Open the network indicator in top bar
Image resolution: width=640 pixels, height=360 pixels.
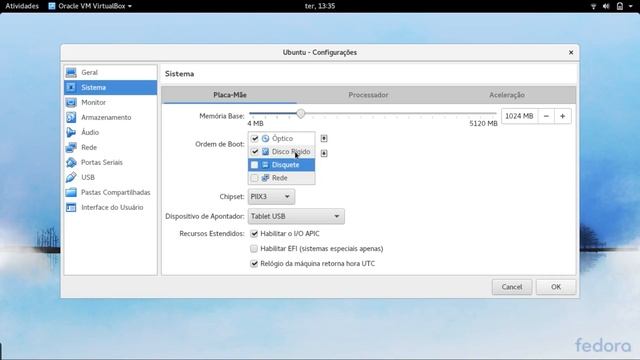pos(593,6)
